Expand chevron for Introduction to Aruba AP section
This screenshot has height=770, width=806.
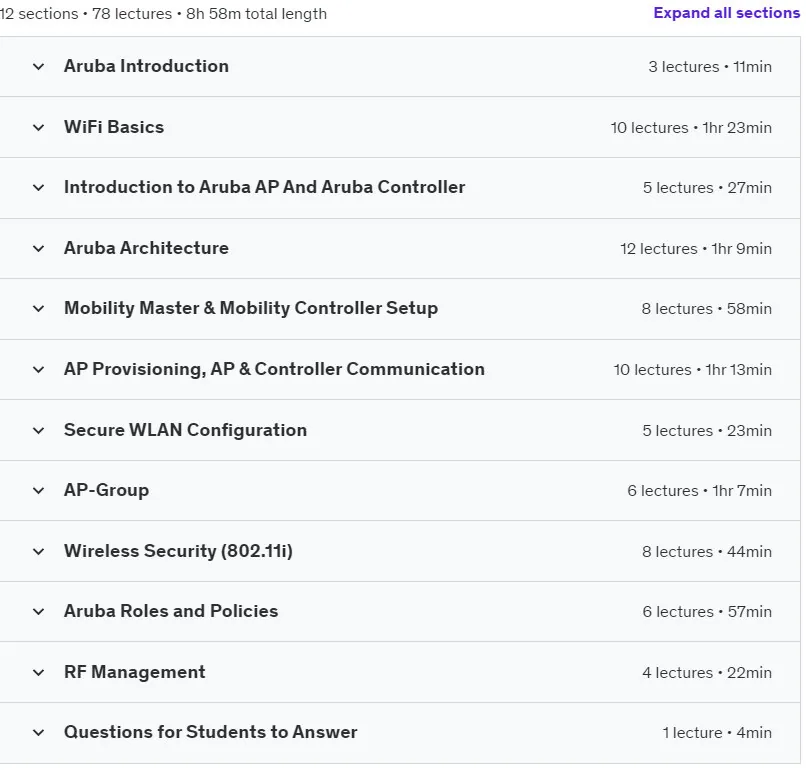coord(39,188)
